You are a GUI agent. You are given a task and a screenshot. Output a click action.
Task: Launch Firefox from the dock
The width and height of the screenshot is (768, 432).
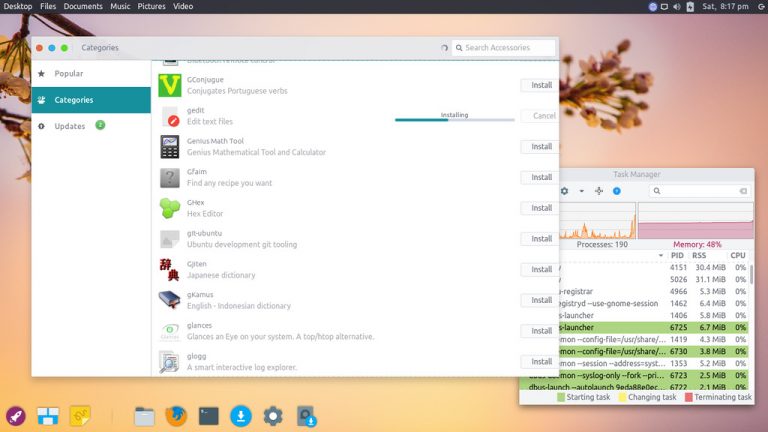[x=176, y=416]
